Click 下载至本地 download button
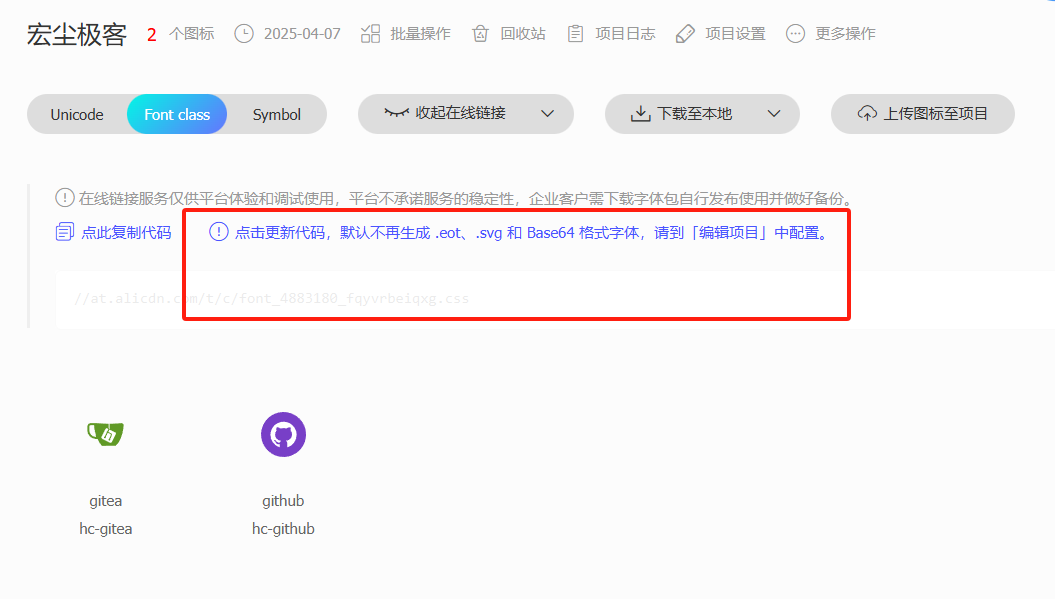The height and width of the screenshot is (599, 1055). click(x=682, y=114)
